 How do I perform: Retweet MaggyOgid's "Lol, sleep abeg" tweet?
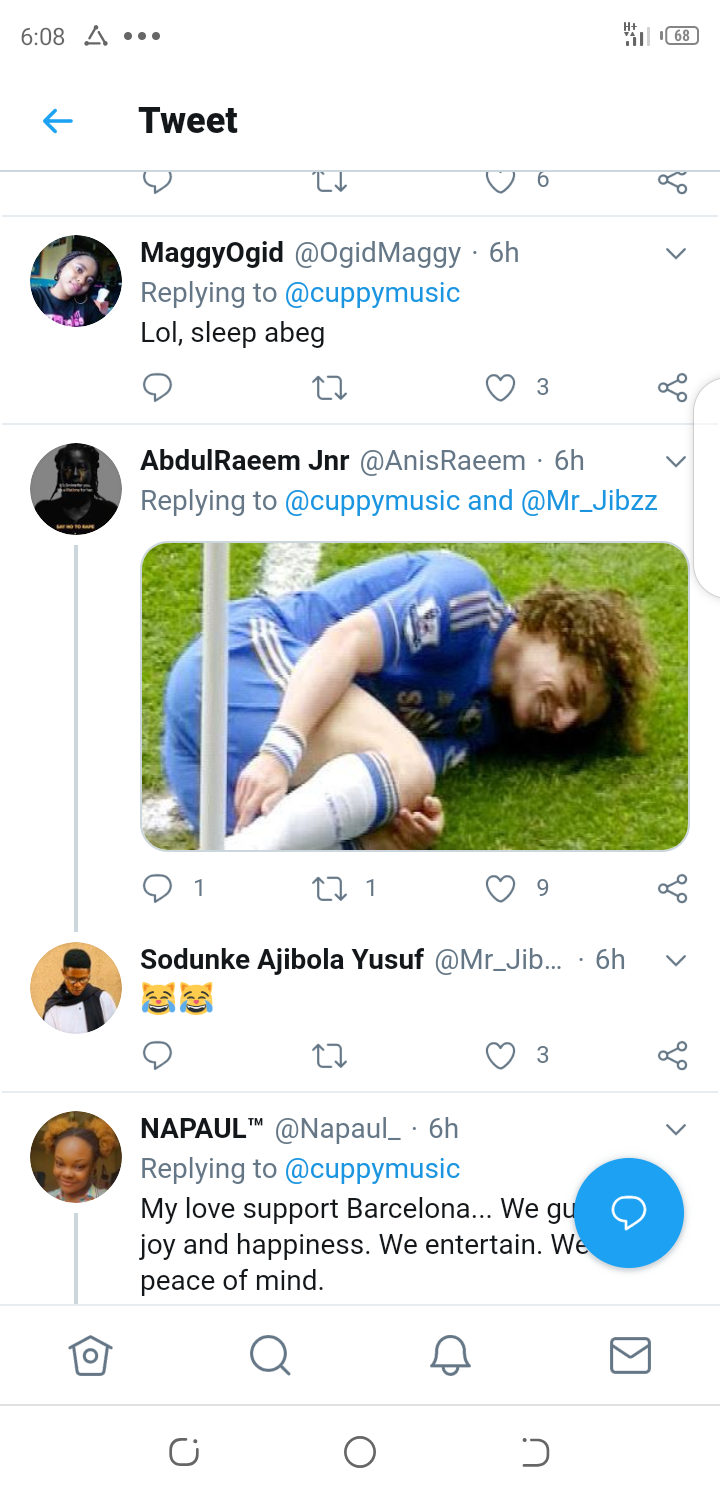[329, 387]
